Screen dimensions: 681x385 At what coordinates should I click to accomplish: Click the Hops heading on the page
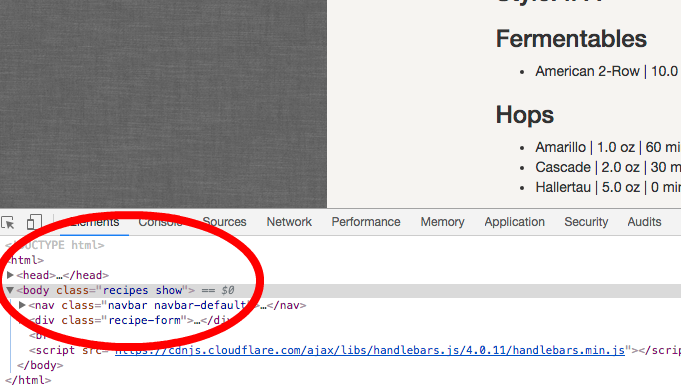pos(525,115)
